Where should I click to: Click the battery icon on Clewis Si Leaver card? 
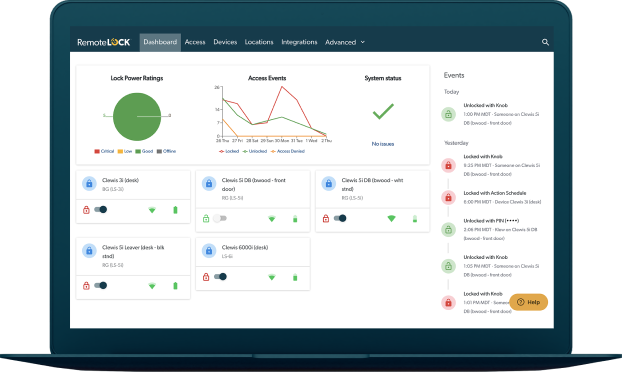point(175,286)
